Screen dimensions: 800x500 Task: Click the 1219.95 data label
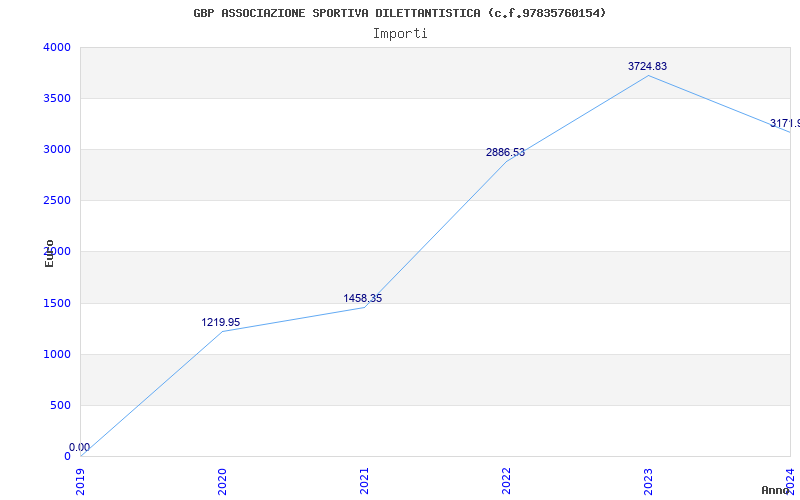point(220,322)
